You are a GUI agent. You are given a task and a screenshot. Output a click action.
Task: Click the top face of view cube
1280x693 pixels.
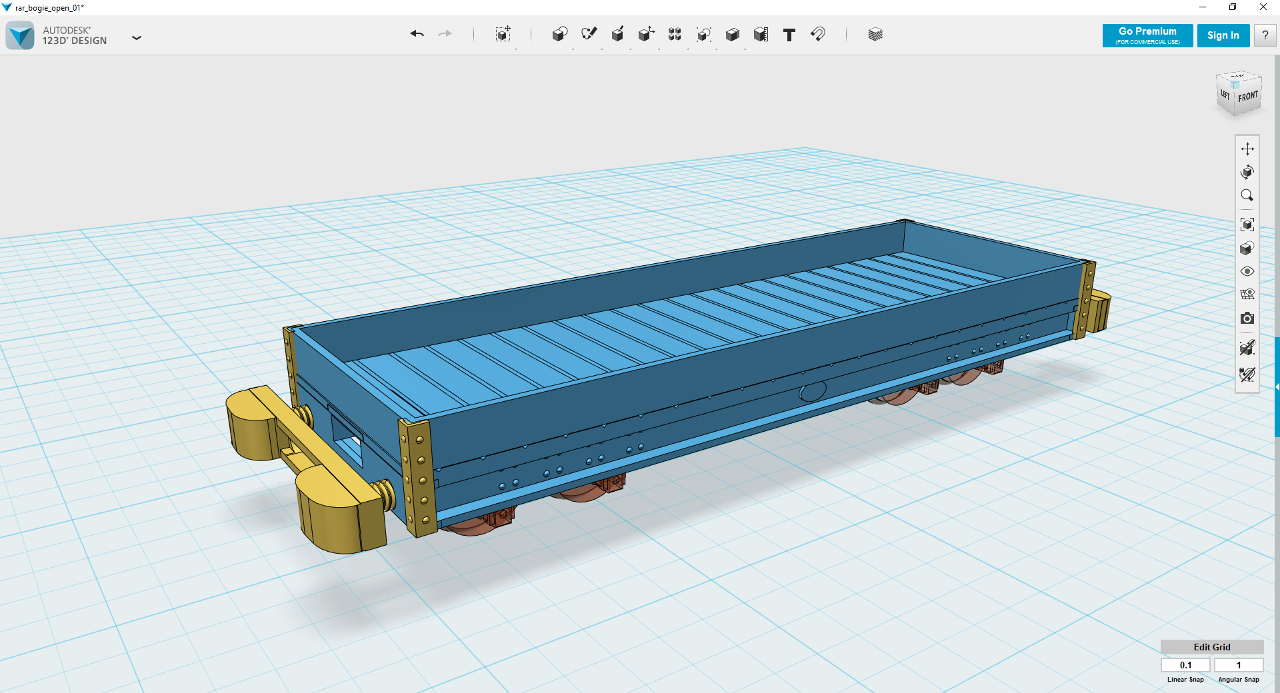1238,77
